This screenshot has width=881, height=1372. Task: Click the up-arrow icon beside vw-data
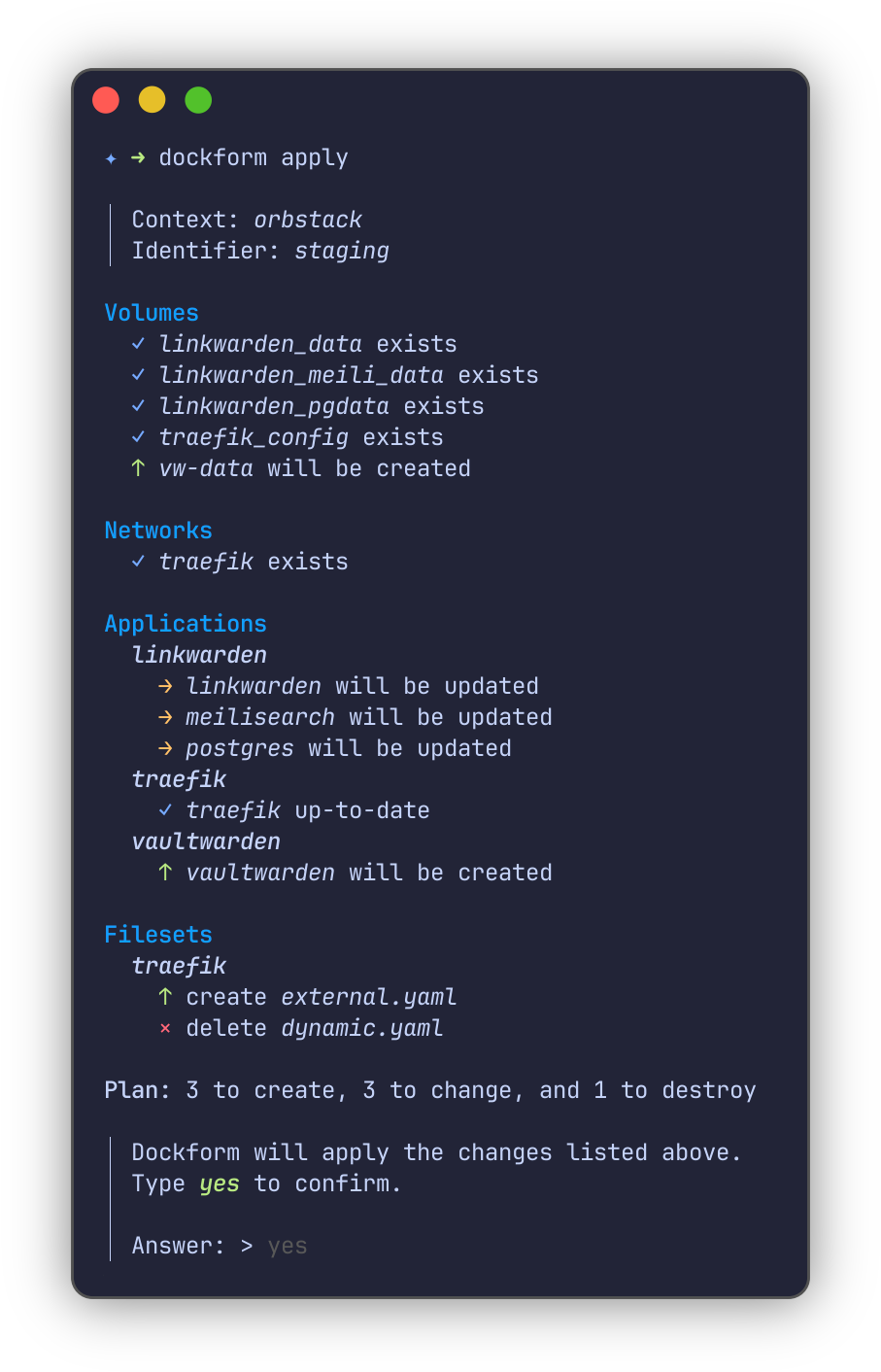click(138, 468)
